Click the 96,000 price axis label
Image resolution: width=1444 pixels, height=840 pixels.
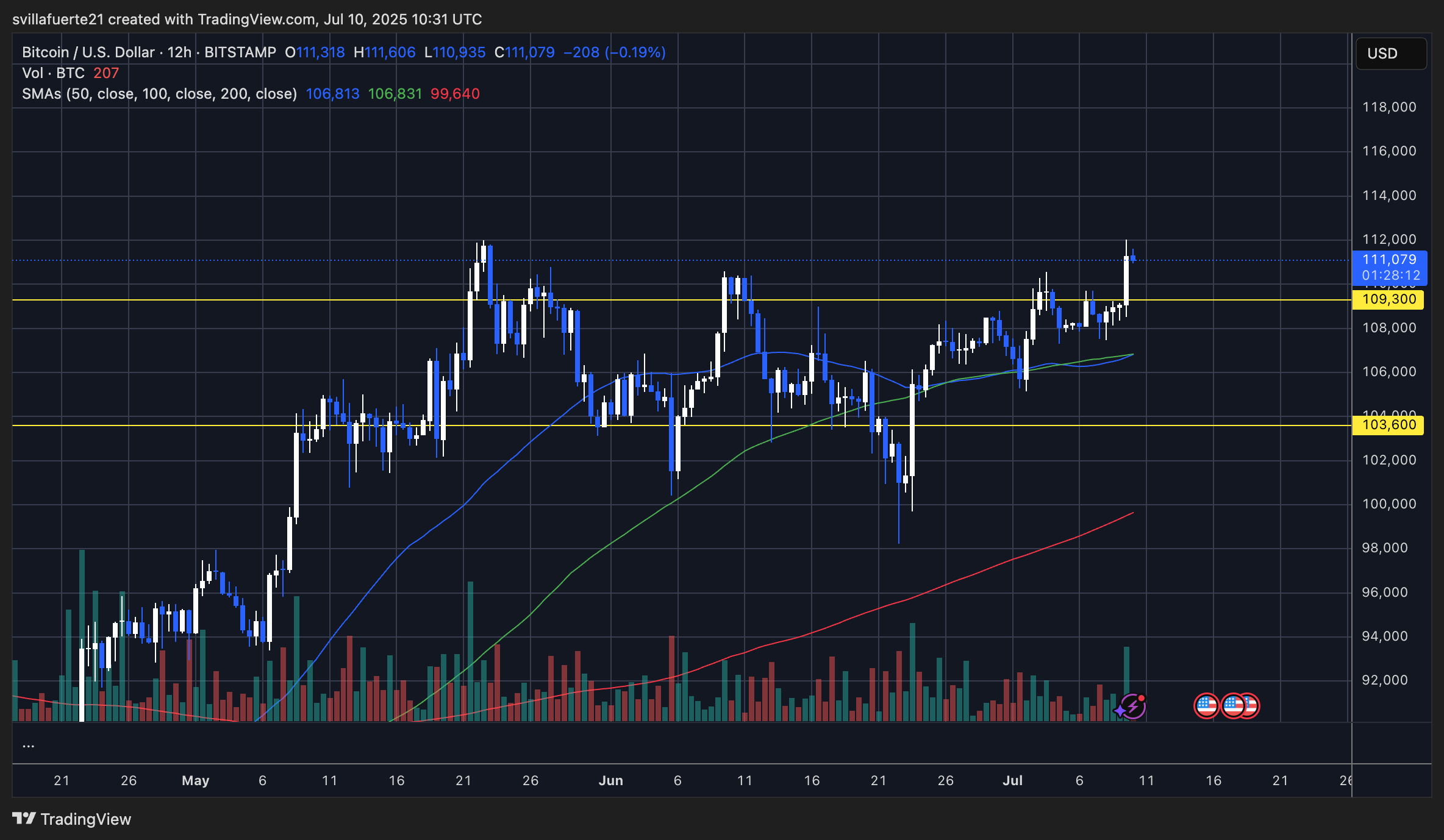pyautogui.click(x=1385, y=593)
